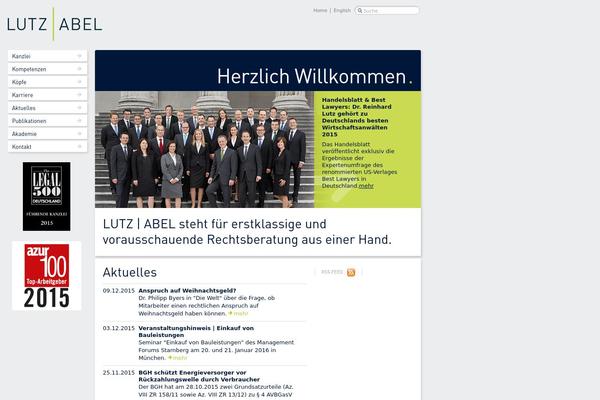Expand the Publikationen menu arrow
This screenshot has height=400, width=600.
[80, 121]
